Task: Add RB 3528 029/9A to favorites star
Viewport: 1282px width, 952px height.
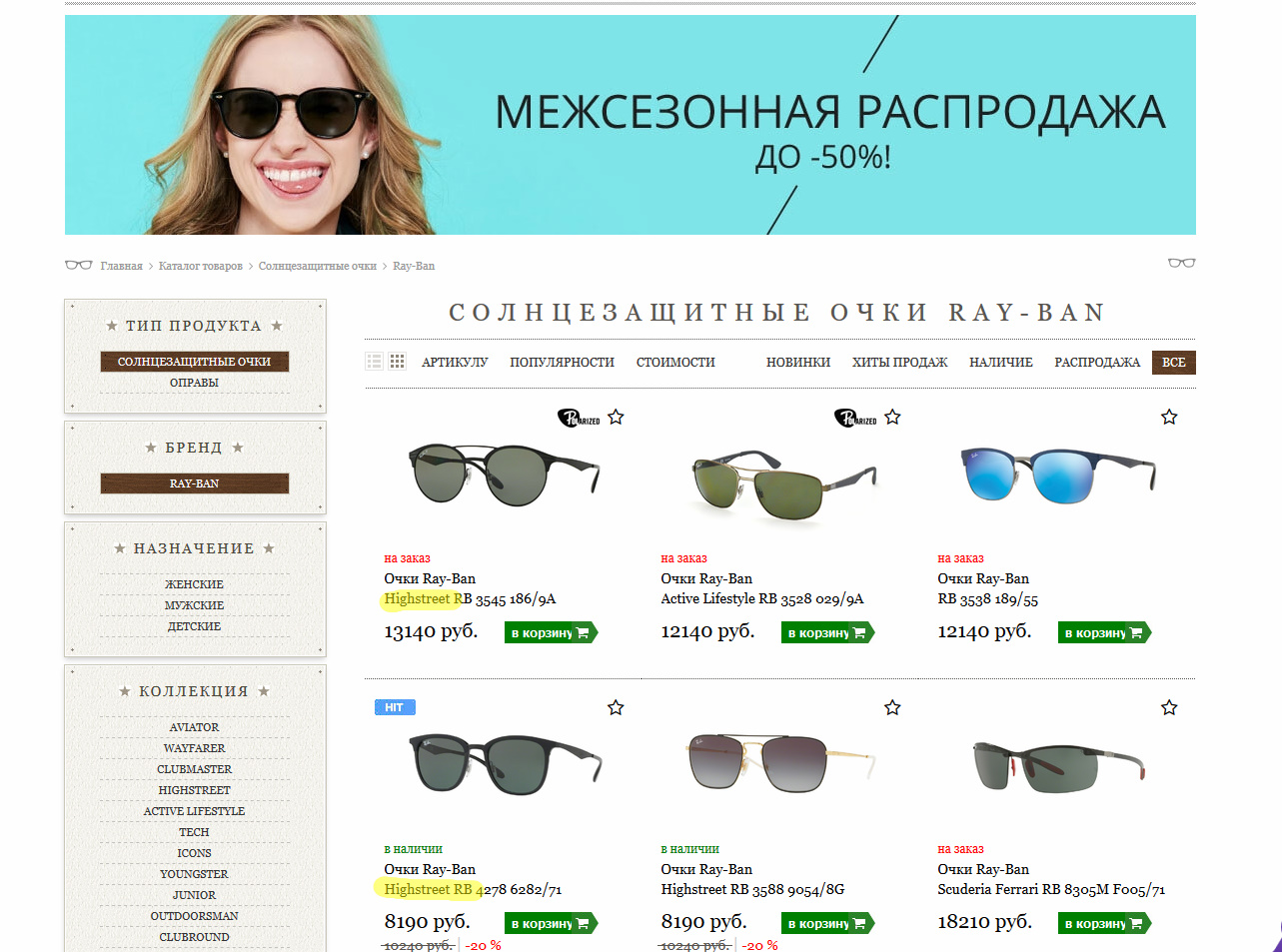Action: pyautogui.click(x=892, y=417)
